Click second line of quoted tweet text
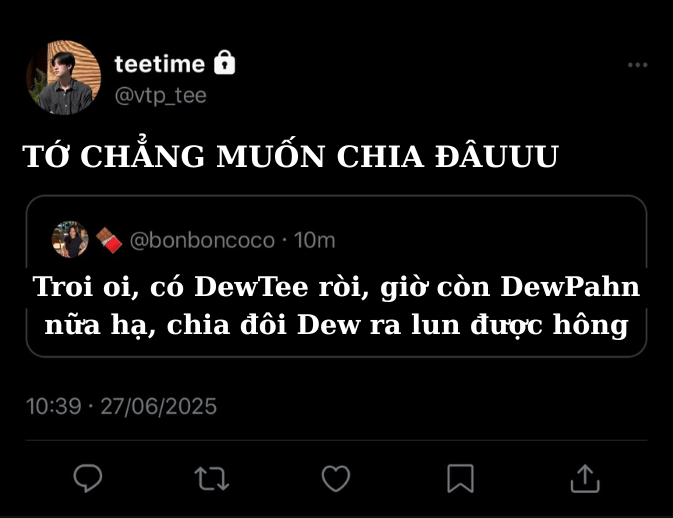The image size is (673, 518). [x=336, y=325]
